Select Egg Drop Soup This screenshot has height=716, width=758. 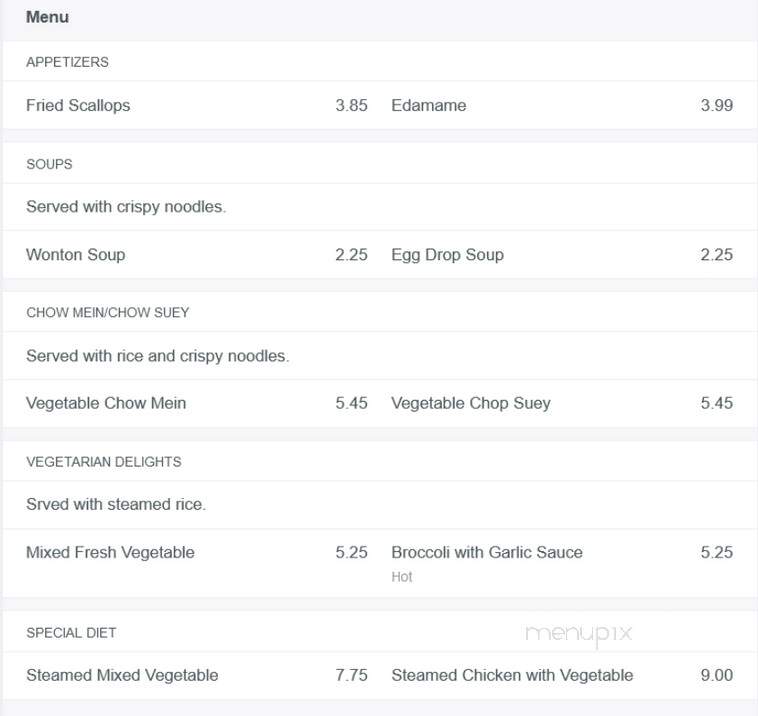[x=447, y=255]
